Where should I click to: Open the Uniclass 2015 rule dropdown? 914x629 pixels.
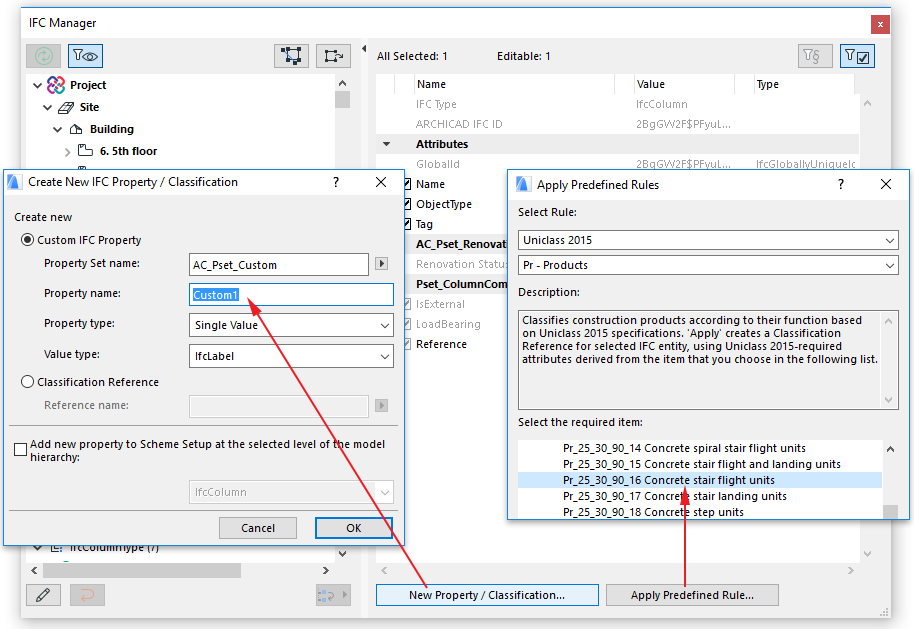pos(708,240)
